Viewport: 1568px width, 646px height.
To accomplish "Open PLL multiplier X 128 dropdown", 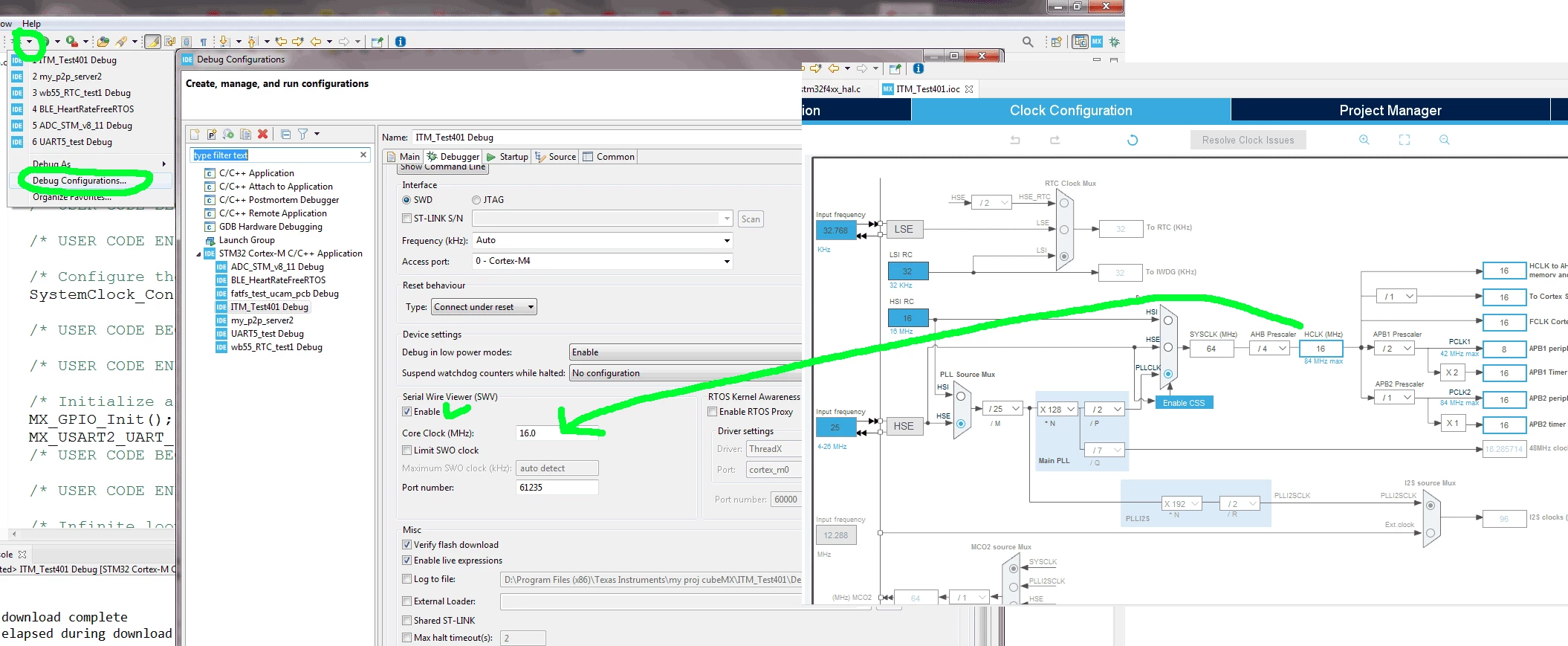I will [1057, 410].
